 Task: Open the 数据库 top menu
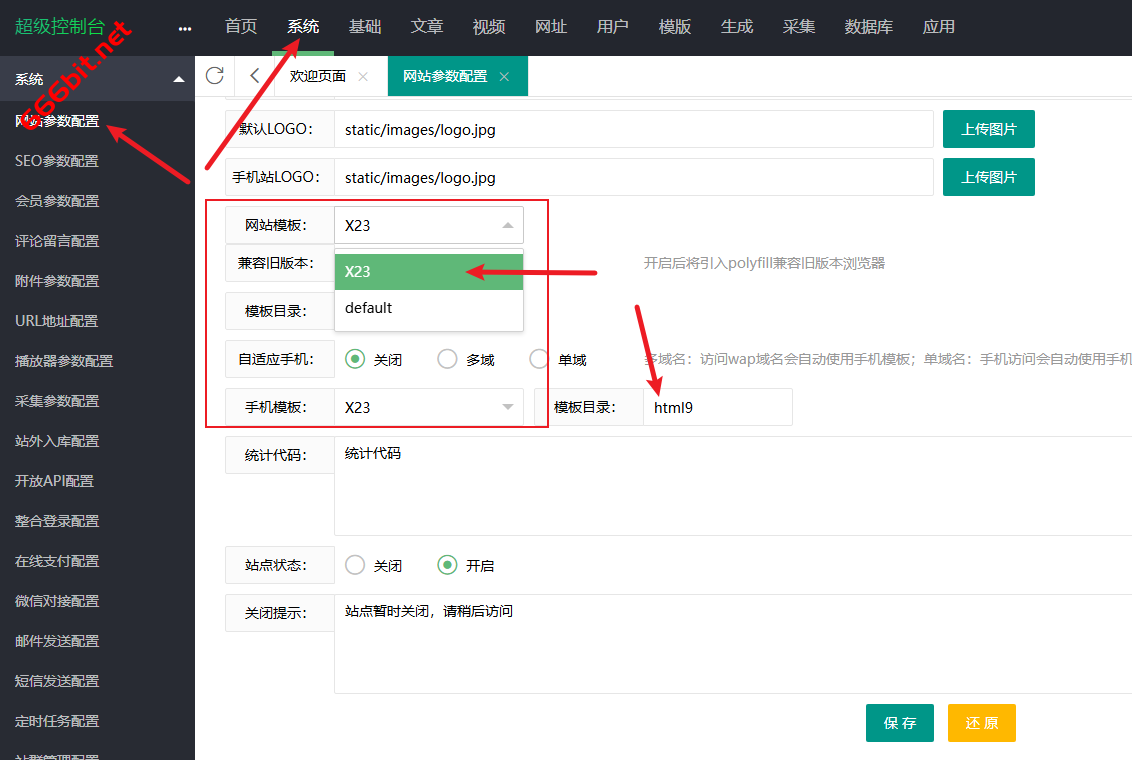click(x=868, y=27)
